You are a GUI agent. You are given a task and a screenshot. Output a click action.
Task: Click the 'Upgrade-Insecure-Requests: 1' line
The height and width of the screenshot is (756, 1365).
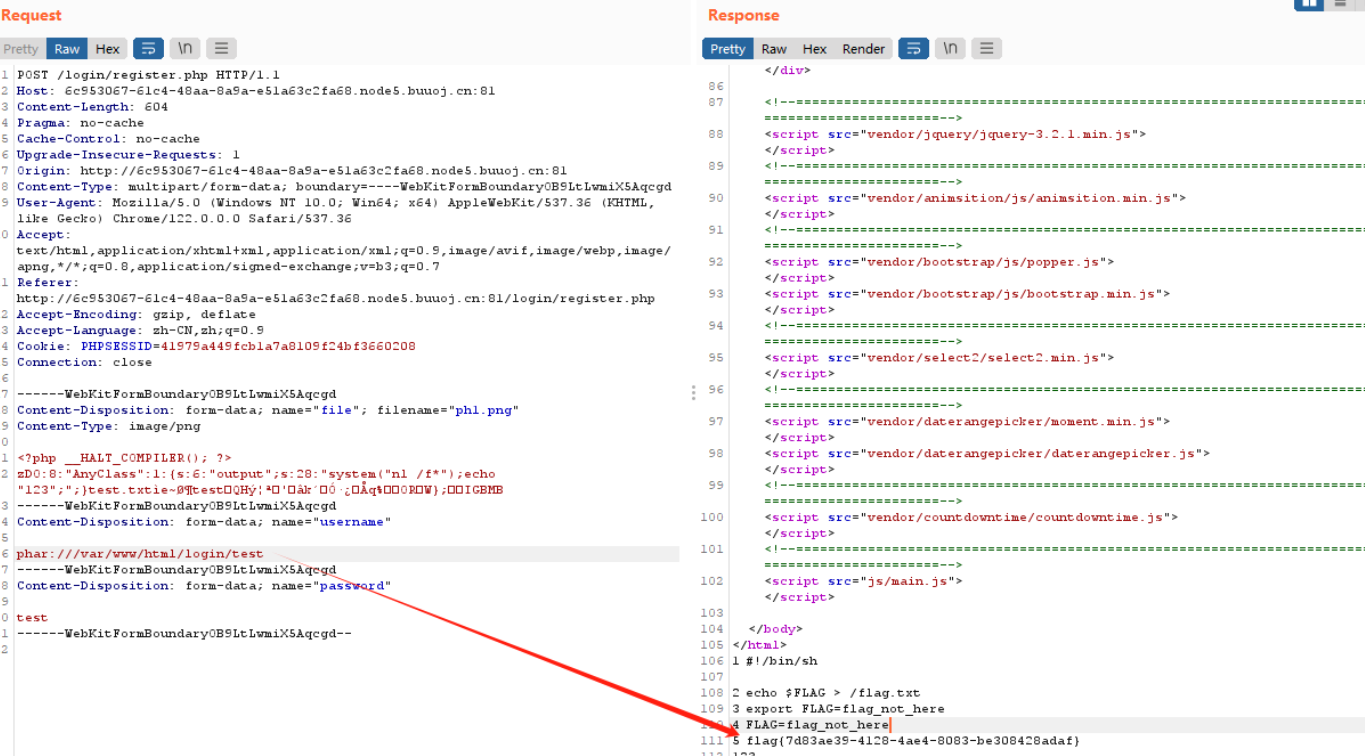coord(128,155)
